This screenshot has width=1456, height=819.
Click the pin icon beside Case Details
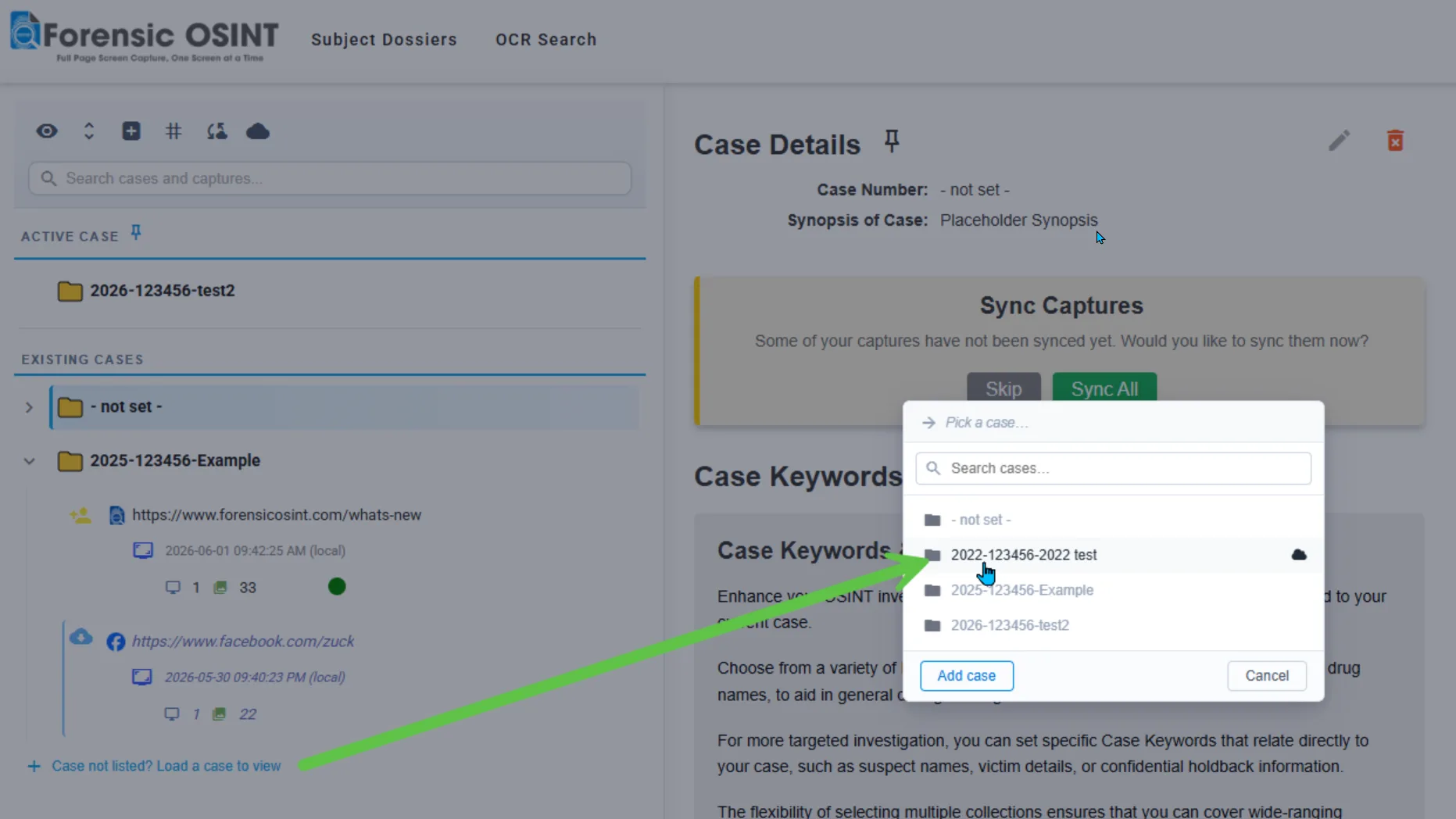tap(892, 141)
